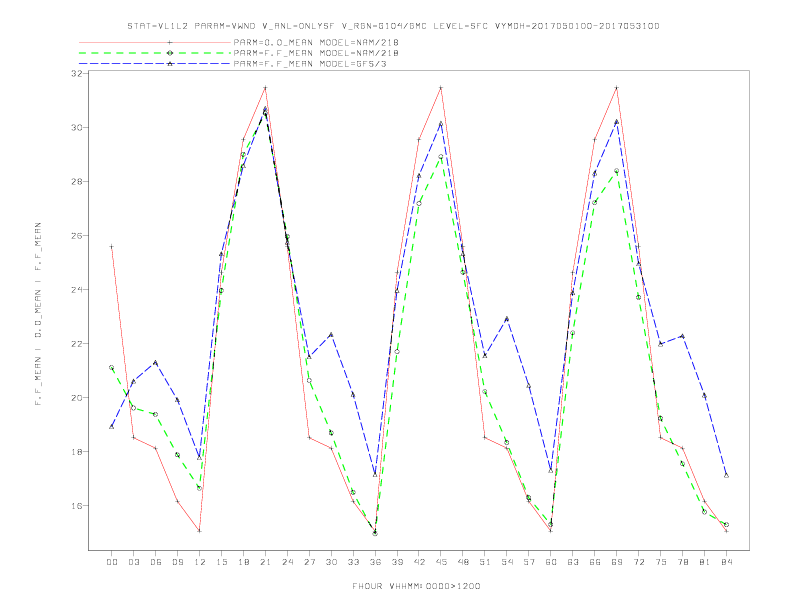Click the chart title beginning STAT=VL1L2 PARAM=VWND
Screen dimensions: 792x612
click(393, 26)
